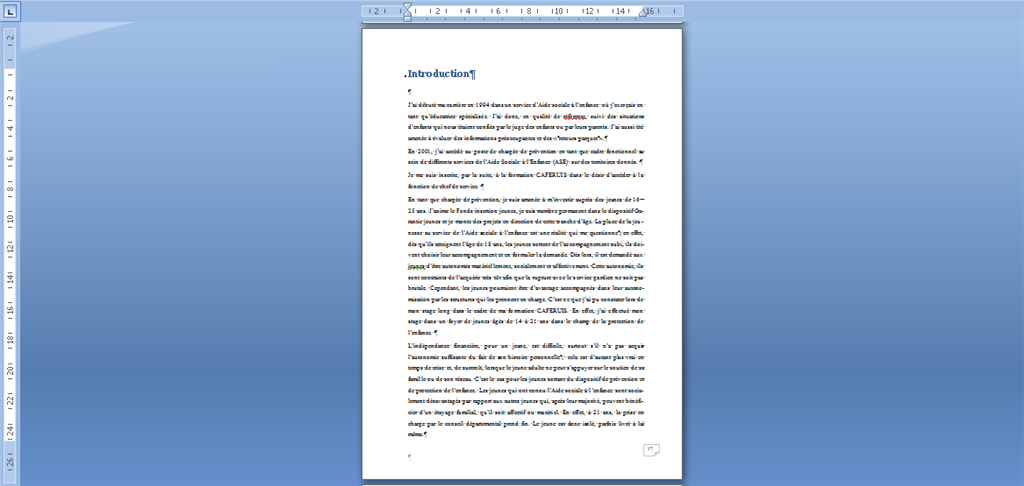Screen dimensions: 1024x486
Task: Select the first line indent marker
Action: click(408, 7)
